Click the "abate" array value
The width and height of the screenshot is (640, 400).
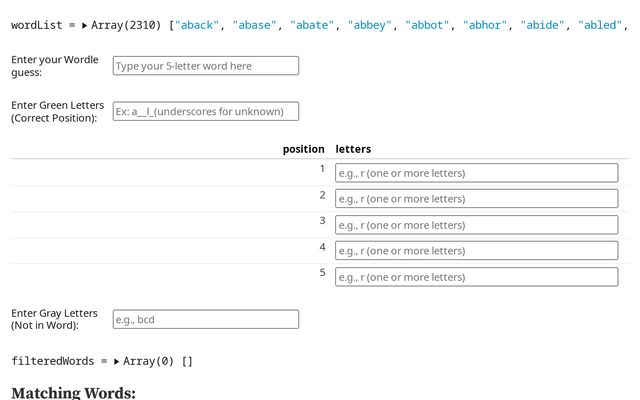coord(312,25)
